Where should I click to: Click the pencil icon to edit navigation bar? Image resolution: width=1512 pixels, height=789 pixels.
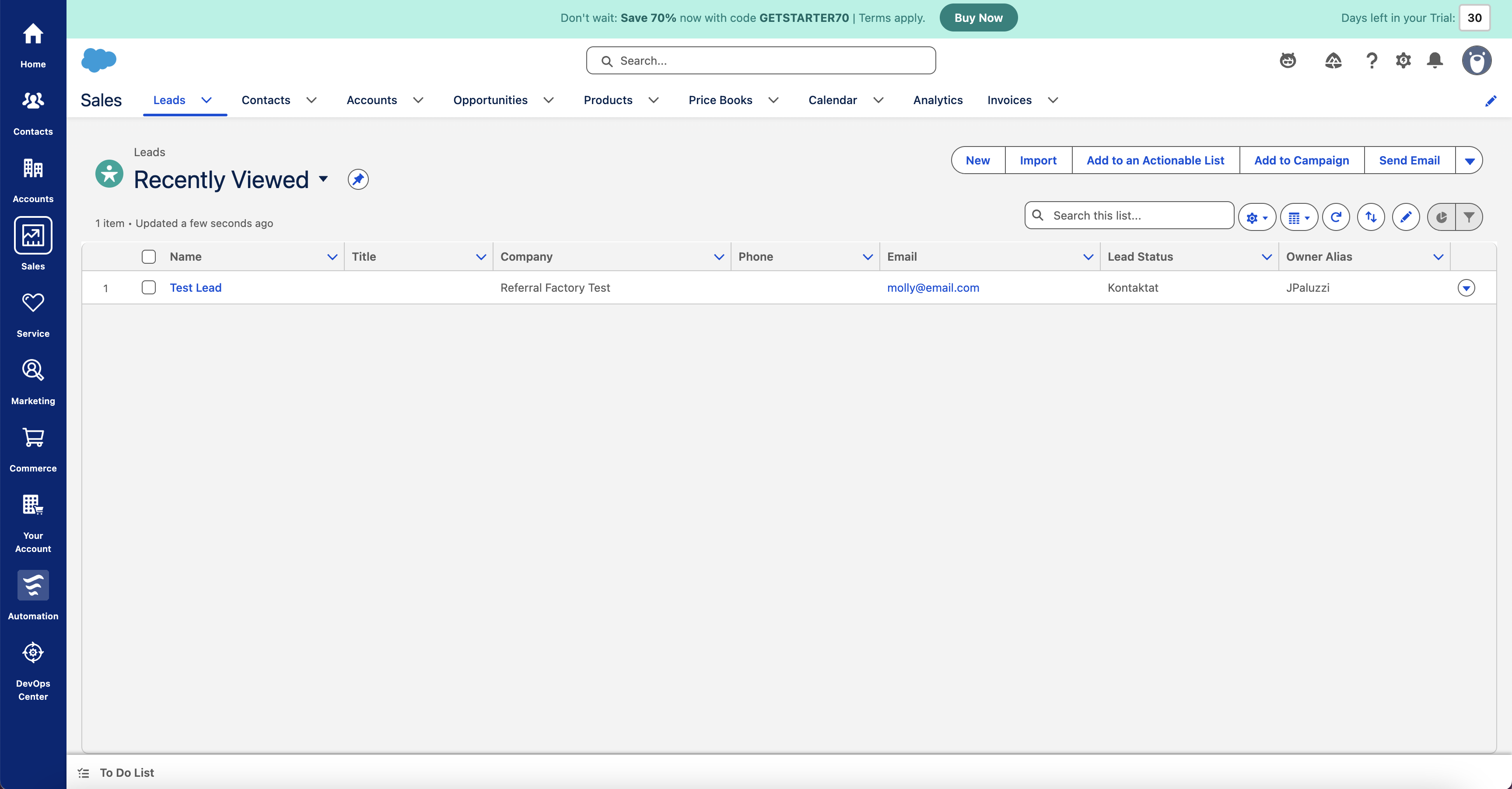1491,101
